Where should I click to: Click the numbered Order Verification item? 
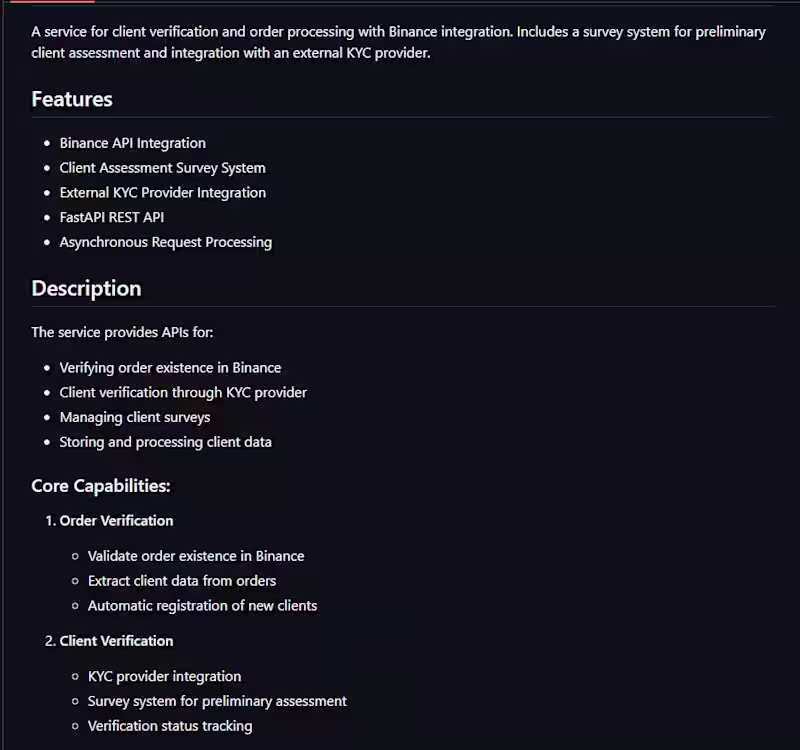(x=116, y=520)
